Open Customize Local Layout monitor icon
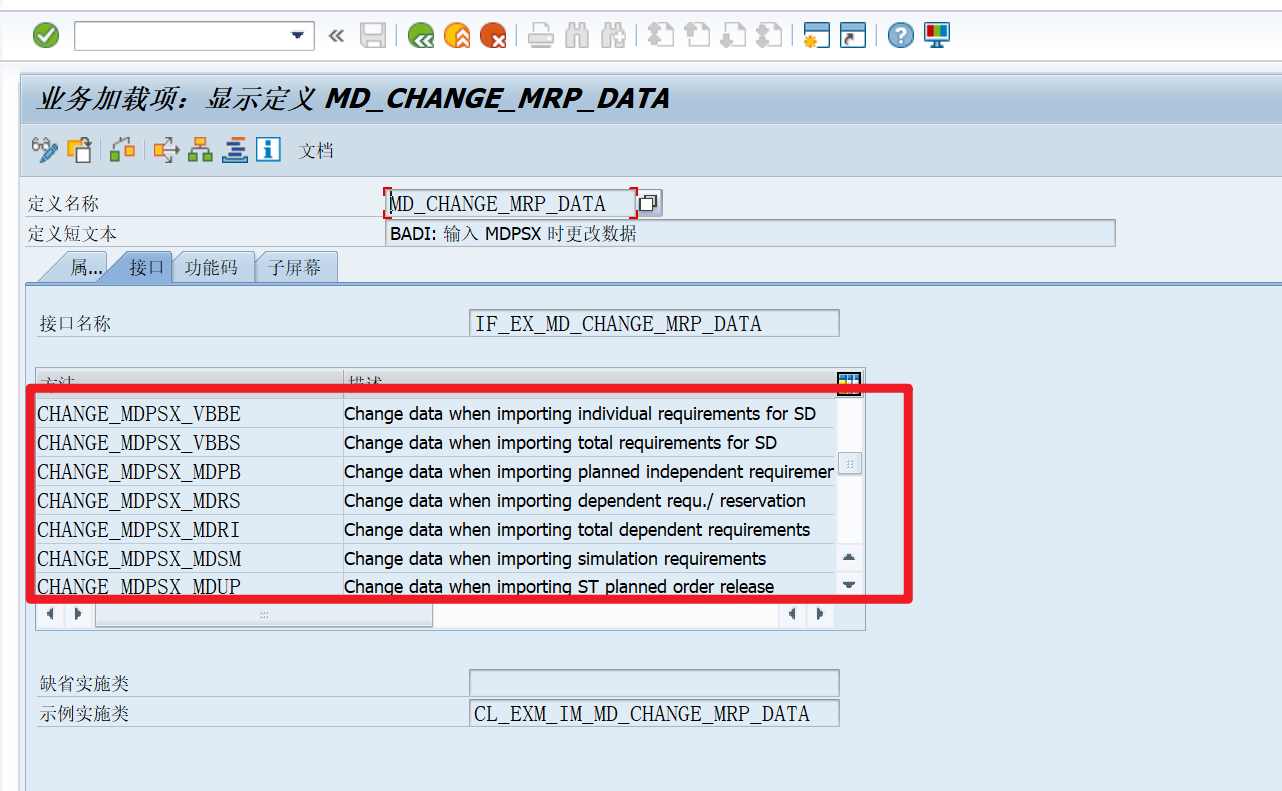This screenshot has width=1282, height=791. coord(937,36)
